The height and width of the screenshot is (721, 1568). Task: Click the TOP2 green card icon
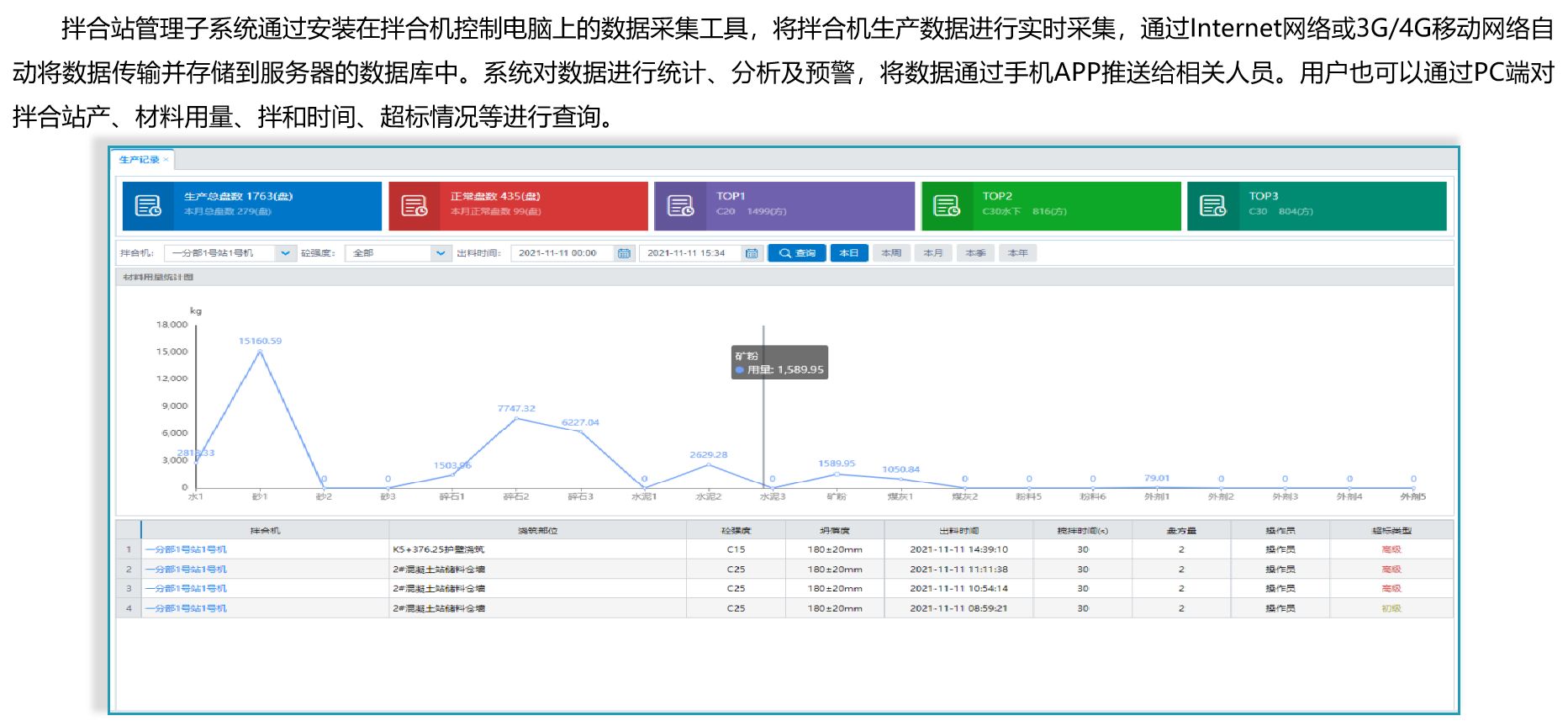coord(947,206)
